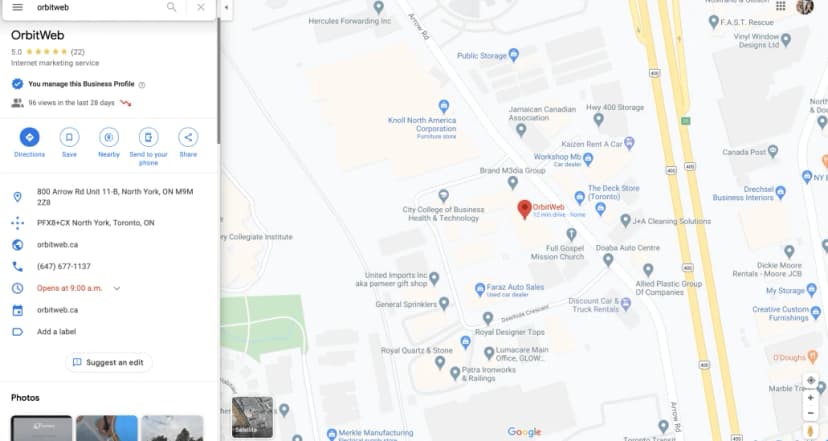The image size is (828, 441).
Task: Toggle the Satellite layer thumbnail
Action: (x=252, y=417)
